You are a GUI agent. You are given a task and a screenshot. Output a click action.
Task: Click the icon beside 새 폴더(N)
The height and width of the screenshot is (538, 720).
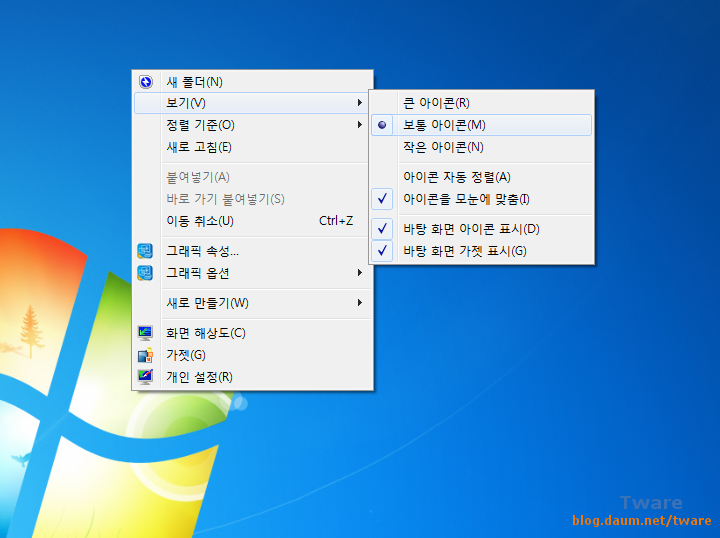pos(146,82)
